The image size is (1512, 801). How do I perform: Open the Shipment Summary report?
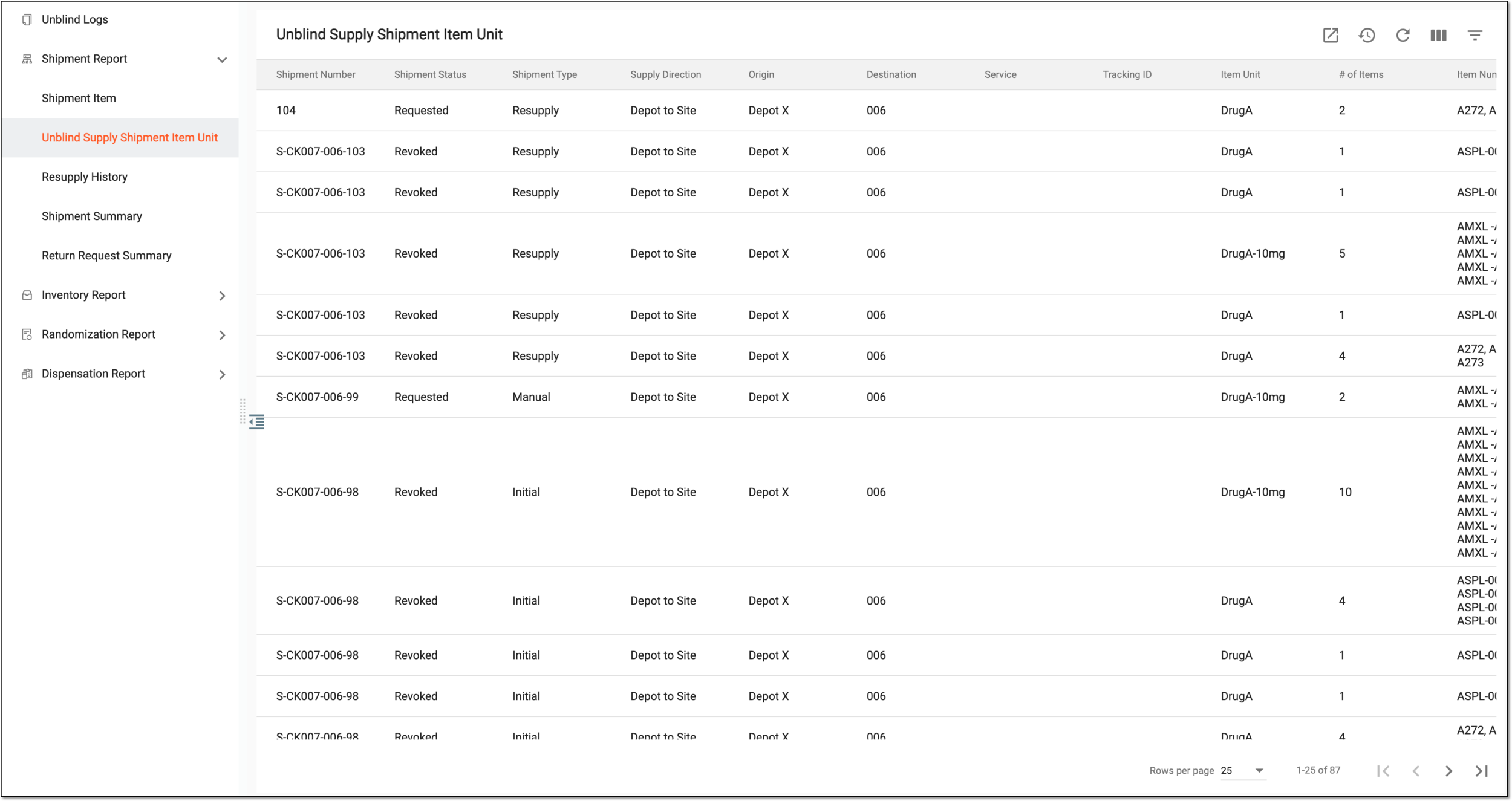tap(92, 216)
